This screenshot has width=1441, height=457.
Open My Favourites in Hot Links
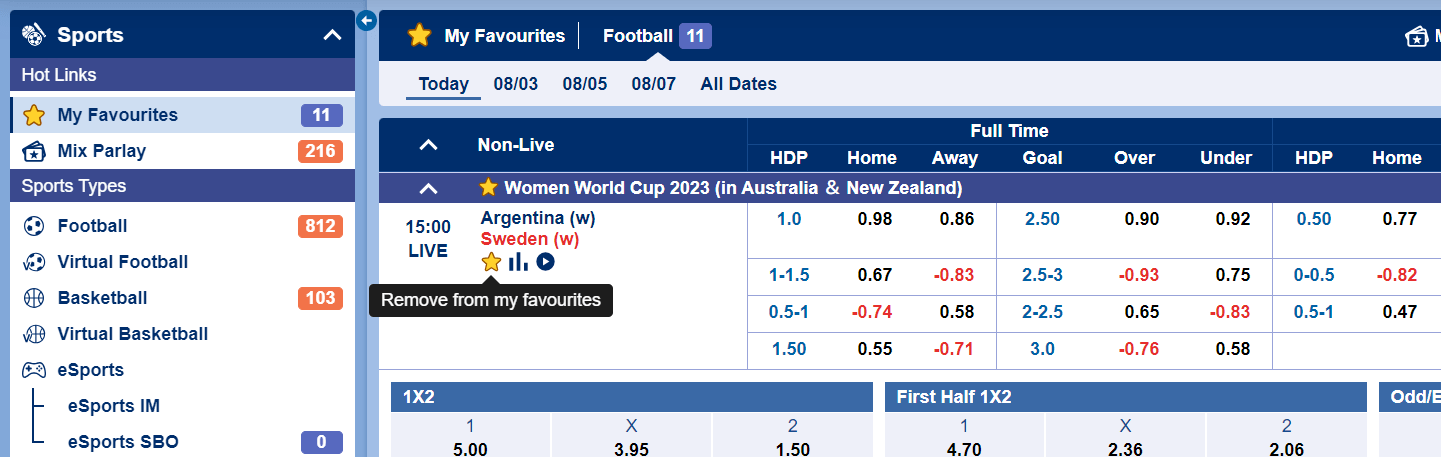pos(117,115)
